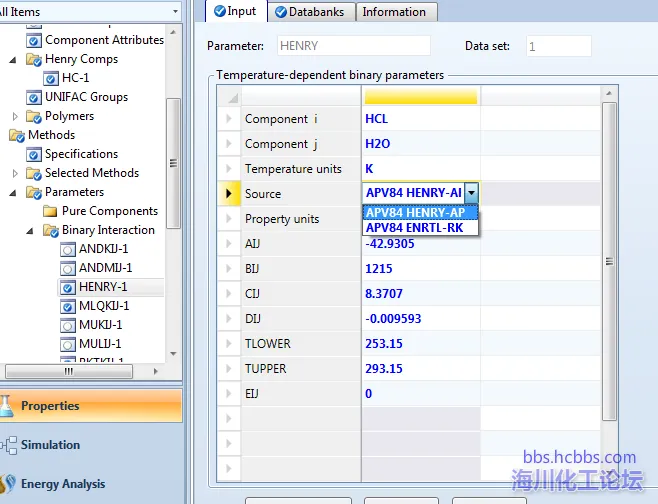
Task: Click the MLQKIJ-1 parameter icon
Action: [x=67, y=306]
